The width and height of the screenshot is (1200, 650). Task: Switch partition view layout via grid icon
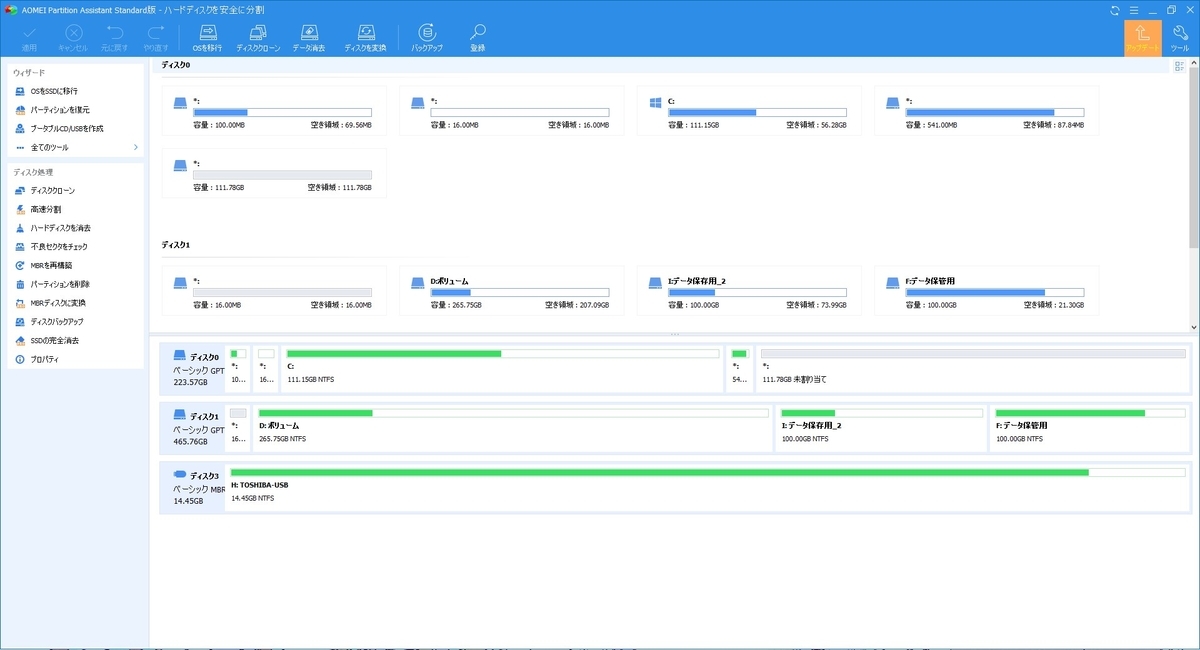tap(1180, 66)
